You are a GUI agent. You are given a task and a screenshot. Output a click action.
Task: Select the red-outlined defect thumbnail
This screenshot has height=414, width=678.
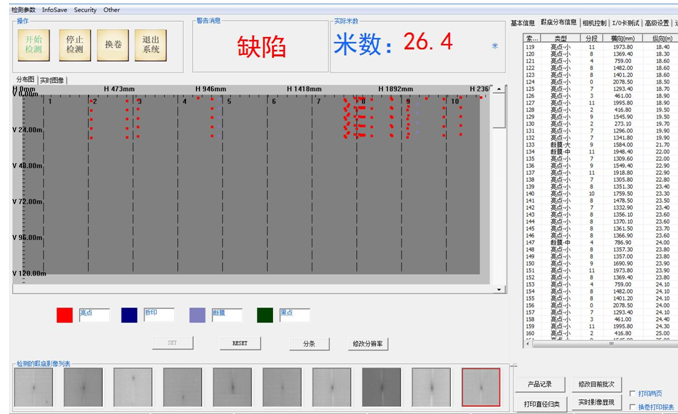tap(480, 386)
